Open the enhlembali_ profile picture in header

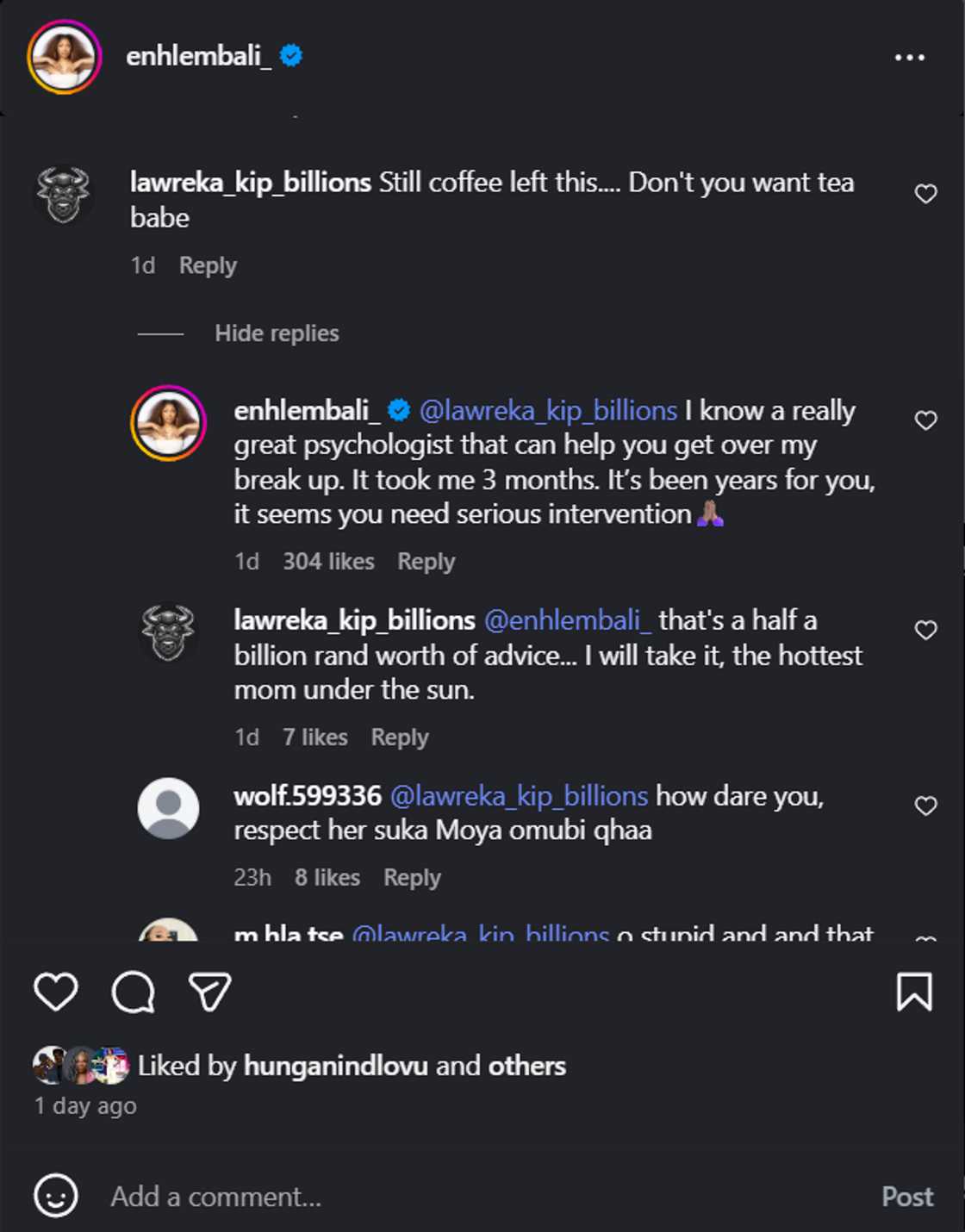[x=65, y=57]
